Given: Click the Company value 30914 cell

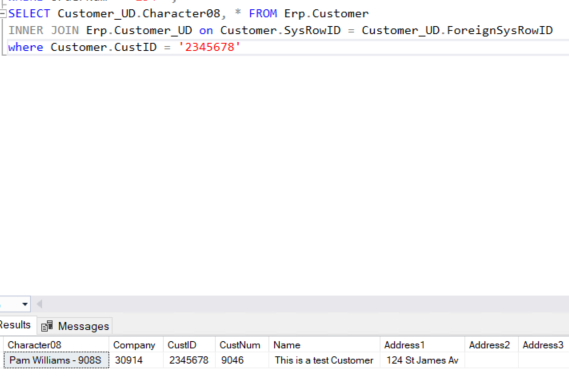Looking at the screenshot, I should pyautogui.click(x=136, y=360).
